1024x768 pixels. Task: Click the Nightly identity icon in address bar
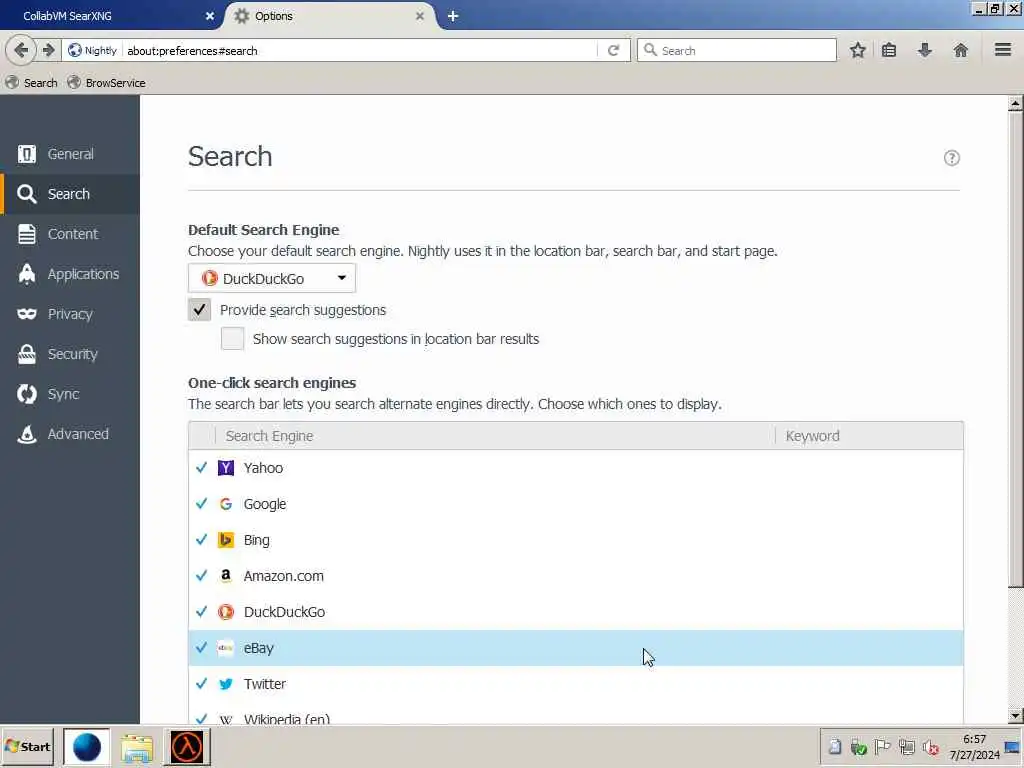[93, 50]
